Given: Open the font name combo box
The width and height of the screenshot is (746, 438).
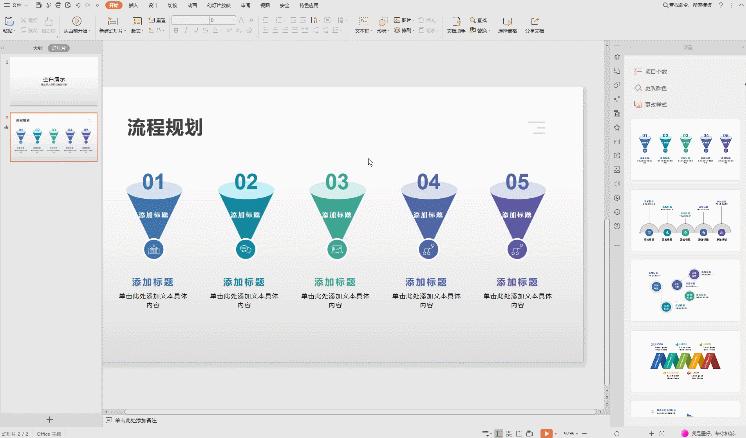Looking at the screenshot, I should click(190, 20).
